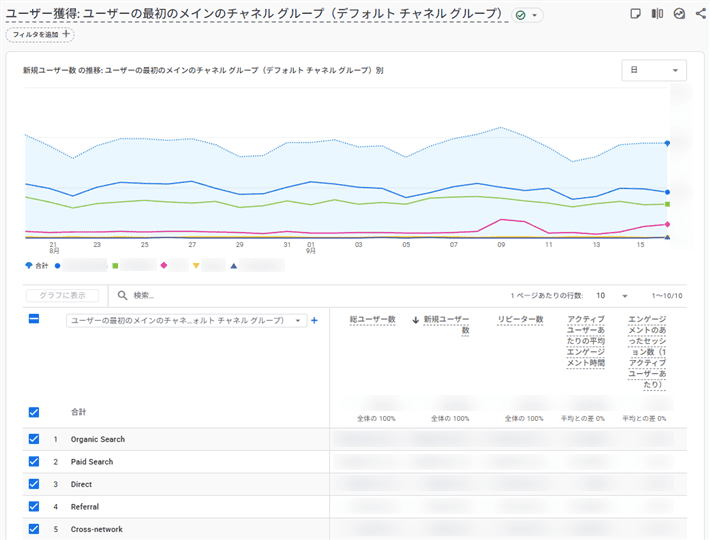
Task: Open the Insights icon at top right
Action: pyautogui.click(x=679, y=14)
